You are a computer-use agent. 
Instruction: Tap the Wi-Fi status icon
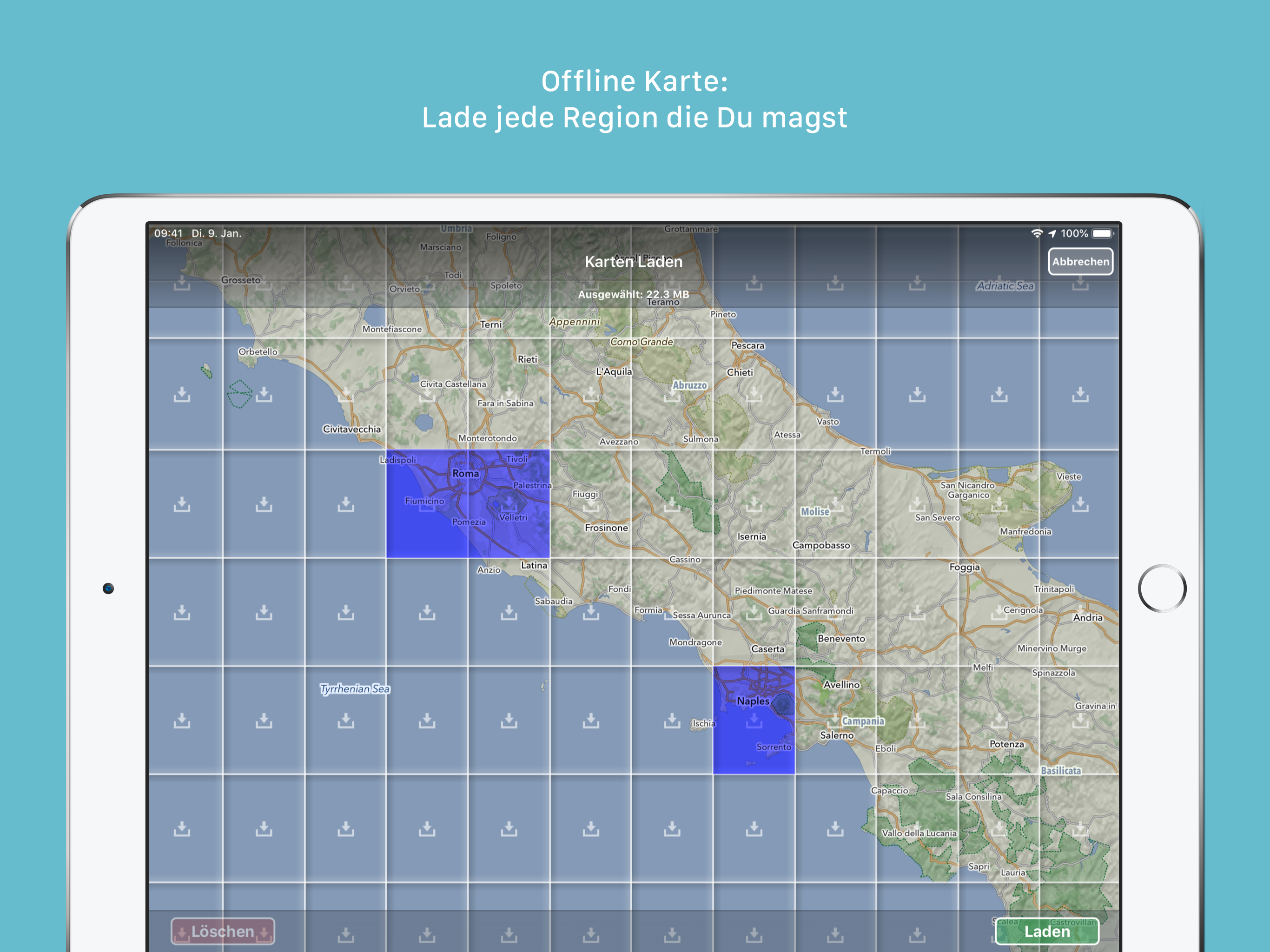[1037, 234]
